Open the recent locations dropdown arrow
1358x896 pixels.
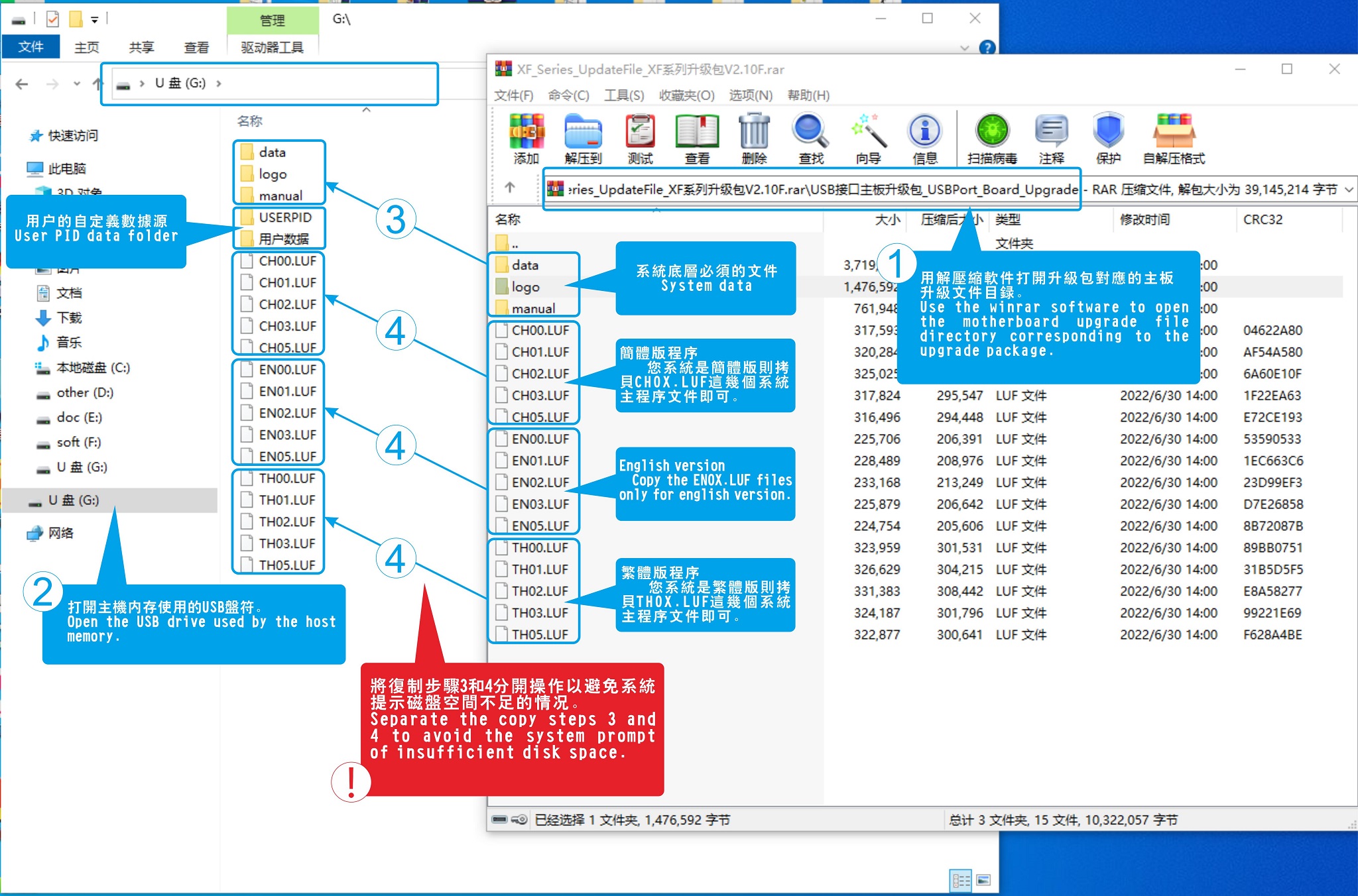click(77, 84)
